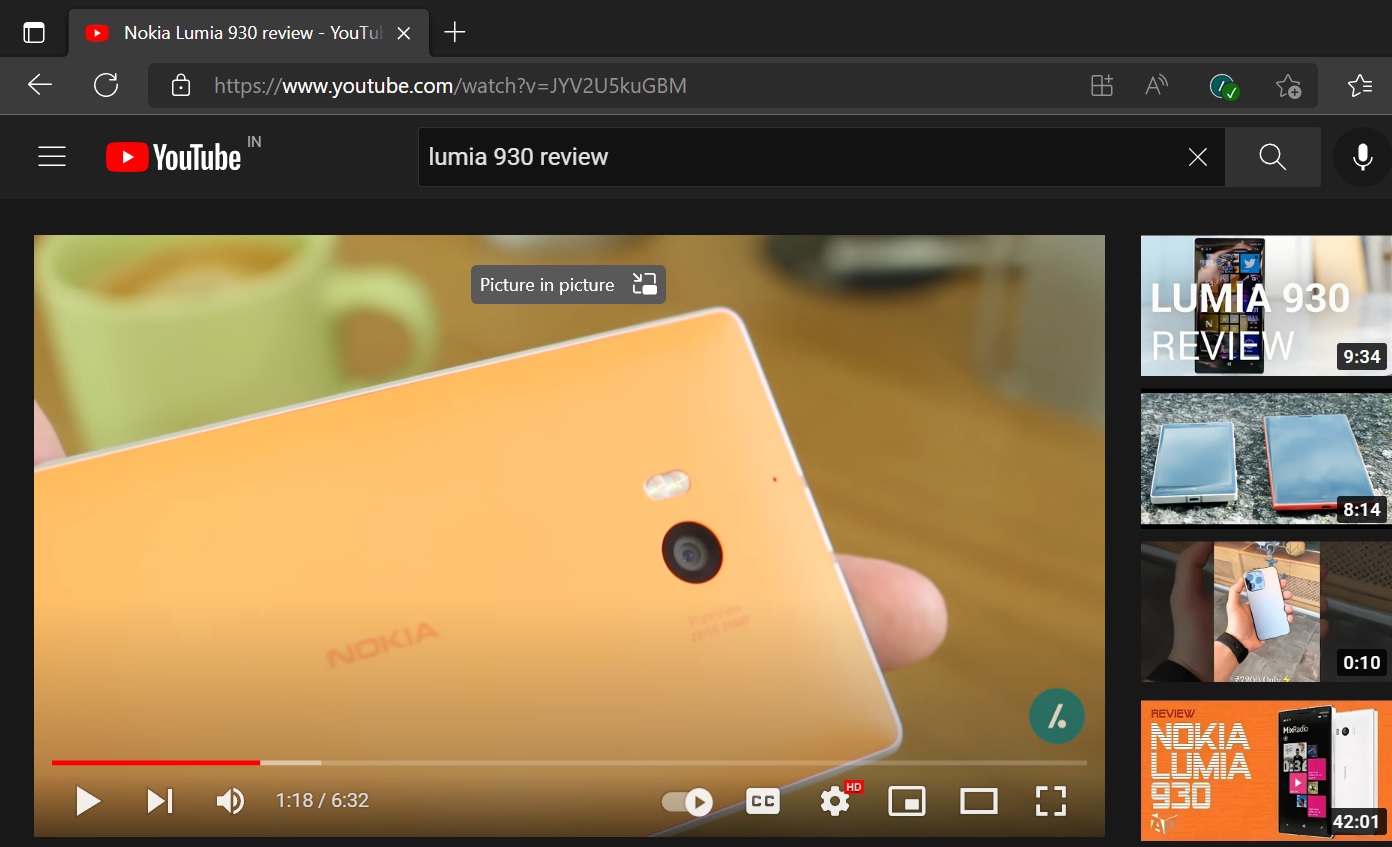Go back to the previous page
Screen dimensions: 1392x847
[40, 85]
